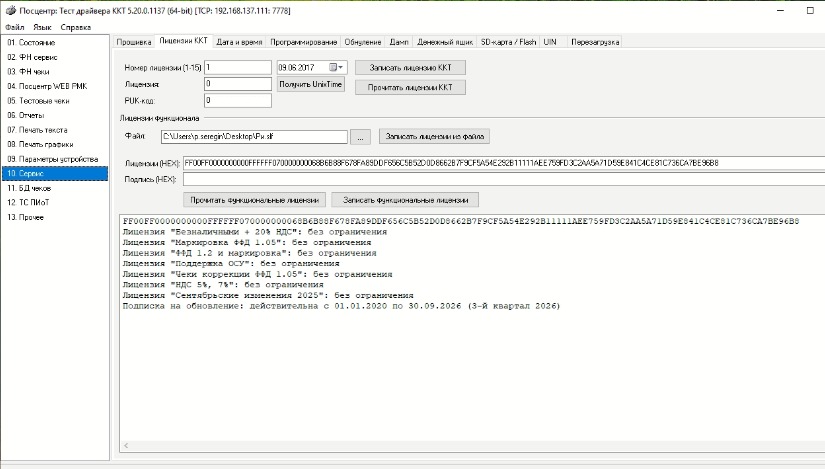Screen dimensions: 825x469
Task: Click the PUK-код input field
Action: point(238,100)
